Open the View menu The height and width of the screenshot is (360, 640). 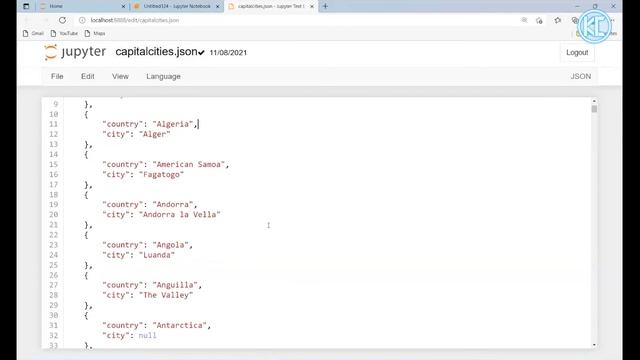point(120,76)
